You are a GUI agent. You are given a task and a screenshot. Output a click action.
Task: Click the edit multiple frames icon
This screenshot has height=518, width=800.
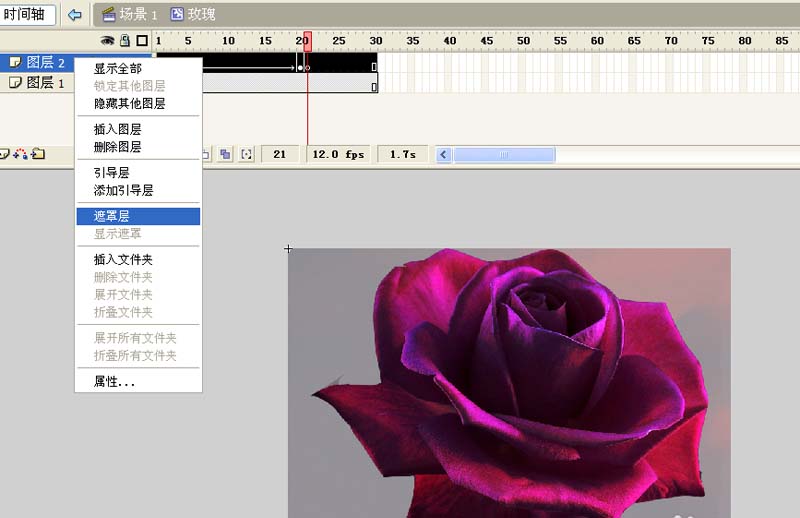(225, 154)
